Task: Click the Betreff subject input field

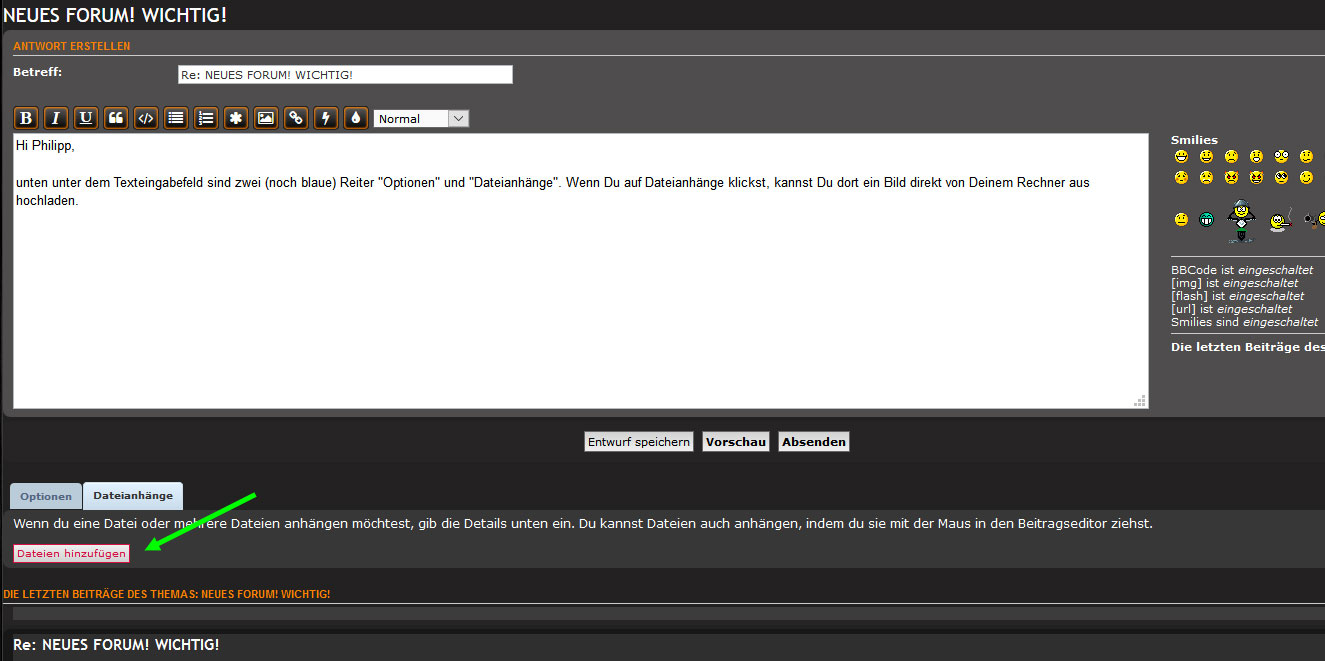Action: click(x=345, y=75)
